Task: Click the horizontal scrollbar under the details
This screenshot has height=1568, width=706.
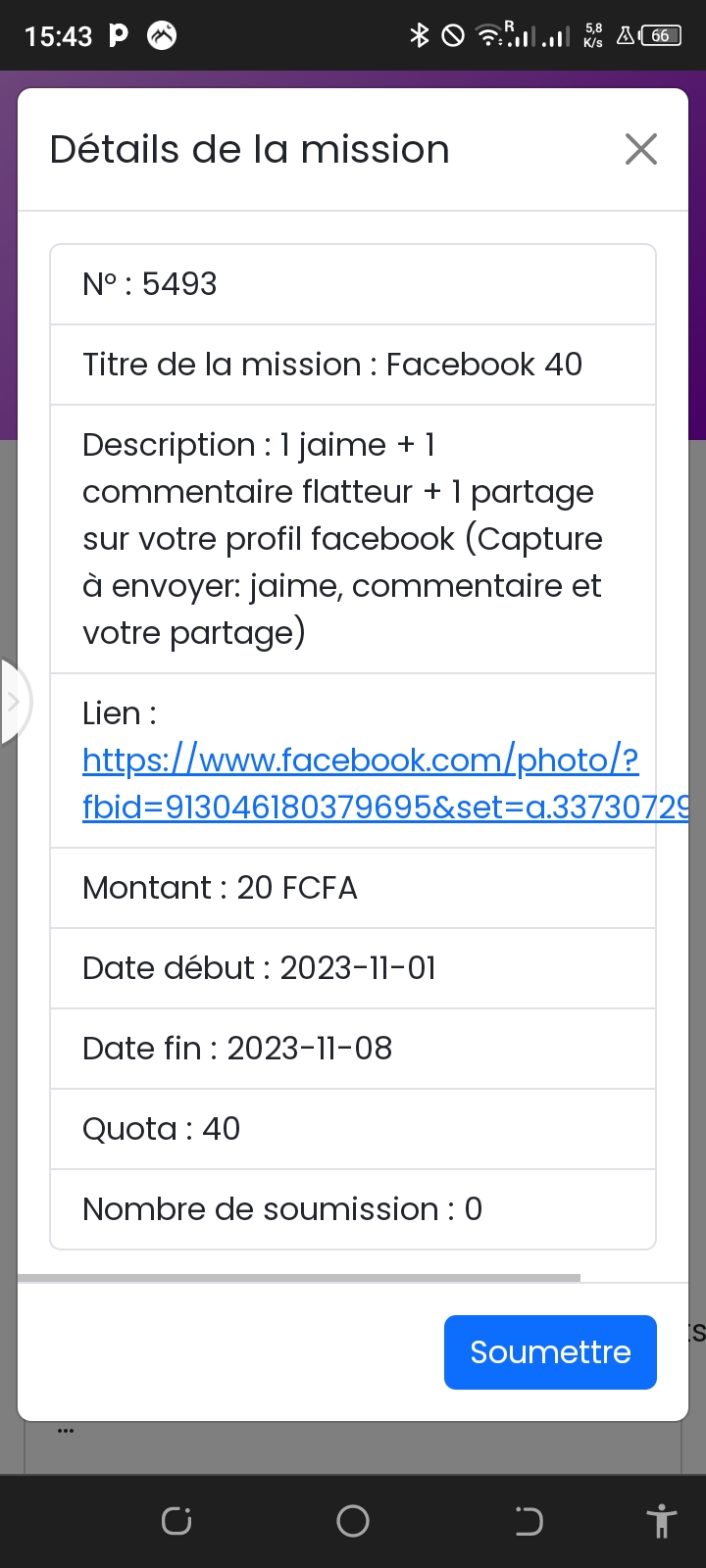Action: point(299,1278)
